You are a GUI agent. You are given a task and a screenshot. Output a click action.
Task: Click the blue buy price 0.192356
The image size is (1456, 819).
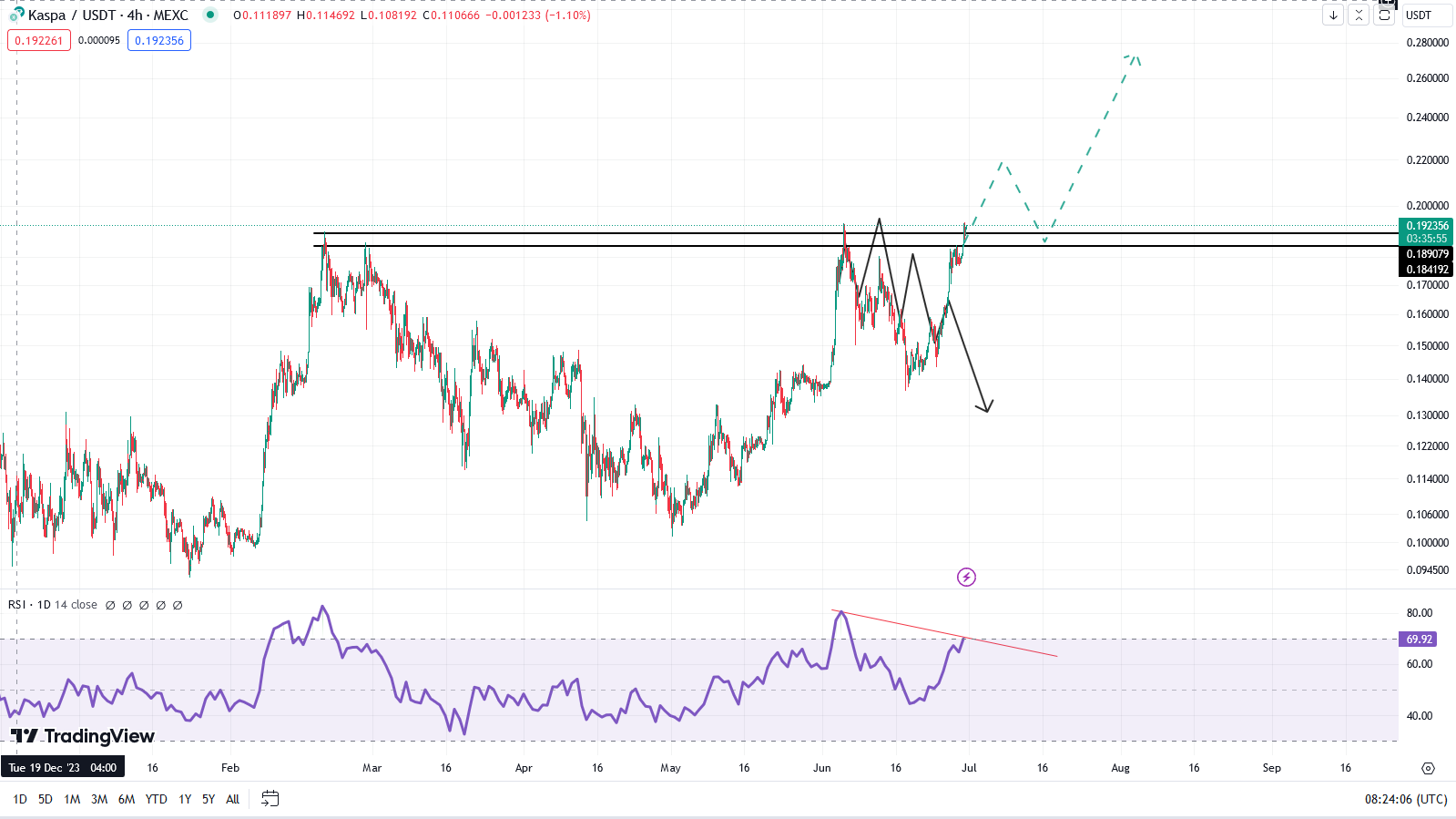point(159,40)
